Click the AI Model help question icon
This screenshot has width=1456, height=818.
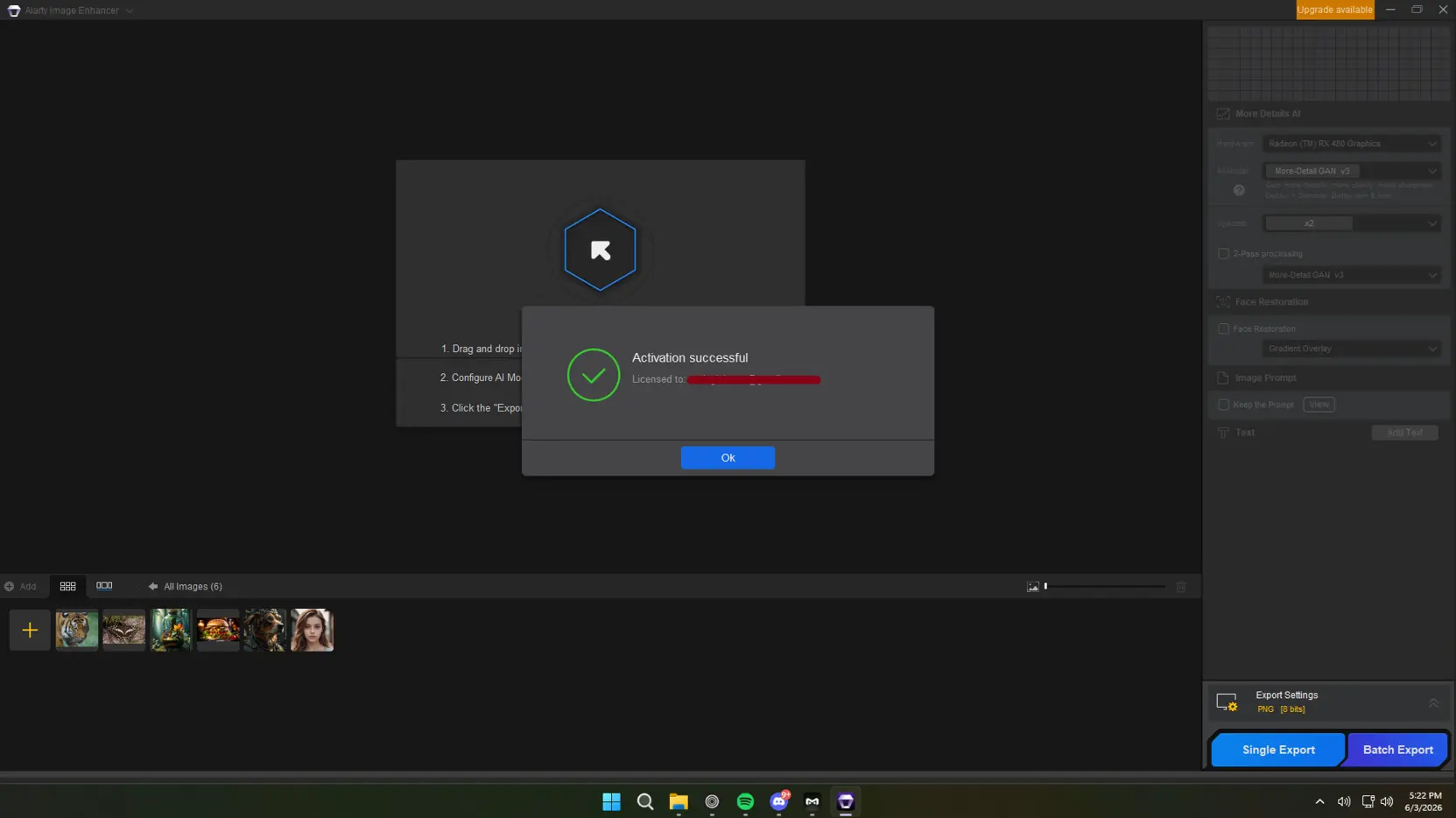tap(1239, 190)
